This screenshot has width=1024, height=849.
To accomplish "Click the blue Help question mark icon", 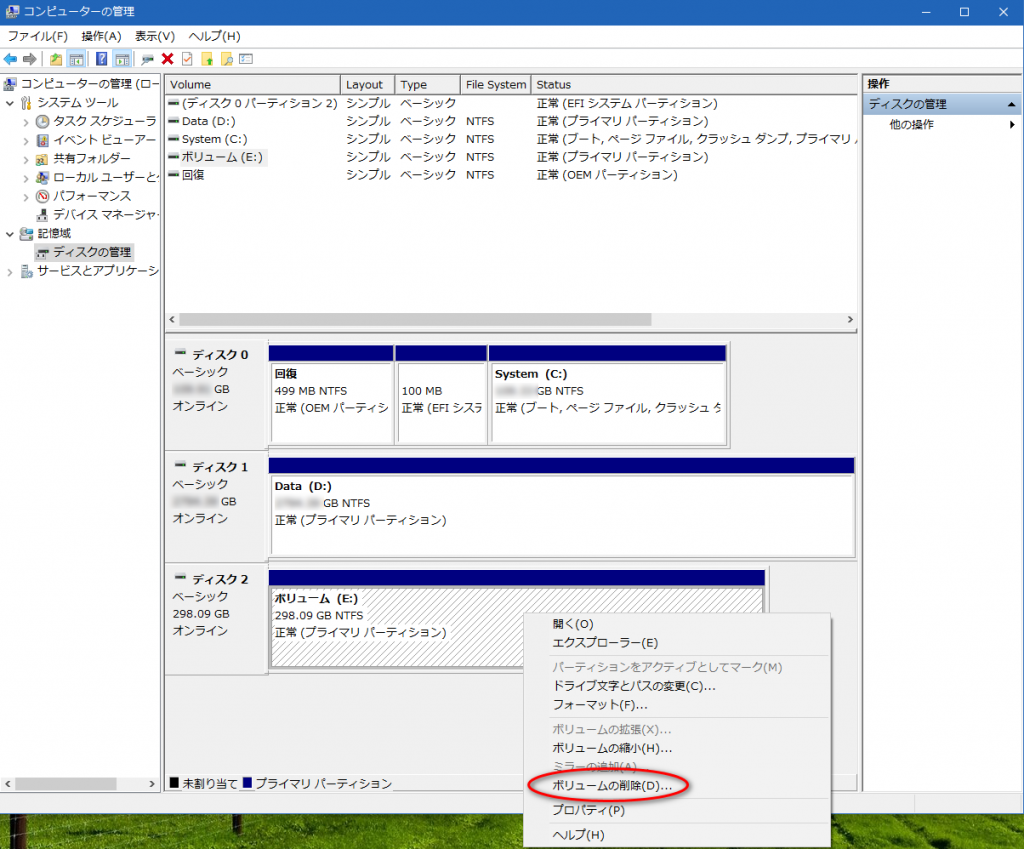I will click(x=101, y=59).
